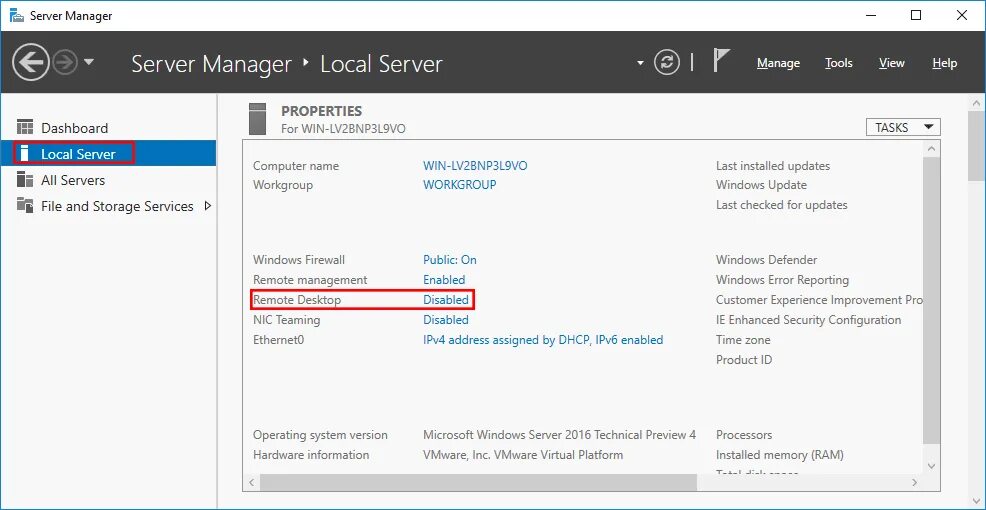This screenshot has width=986, height=510.
Task: Click the Remote Desktop Disabled link
Action: point(446,300)
